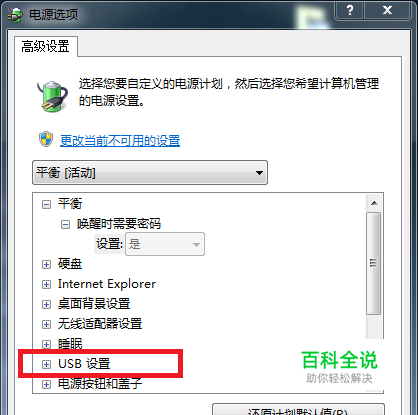Screen dimensions: 418x415
Task: Open the 平衡 [活动] power plan dropdown
Action: click(x=150, y=173)
